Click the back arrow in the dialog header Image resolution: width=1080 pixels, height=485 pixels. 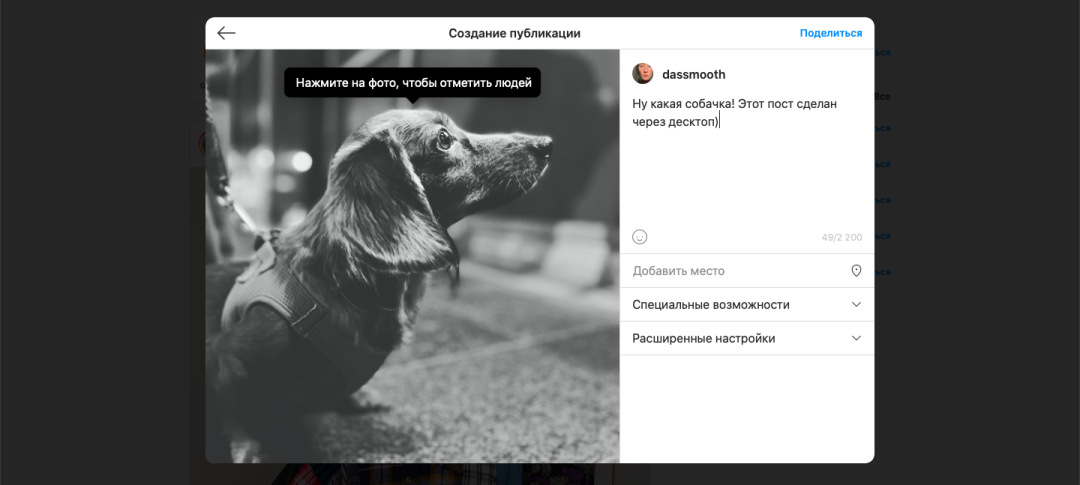point(227,33)
